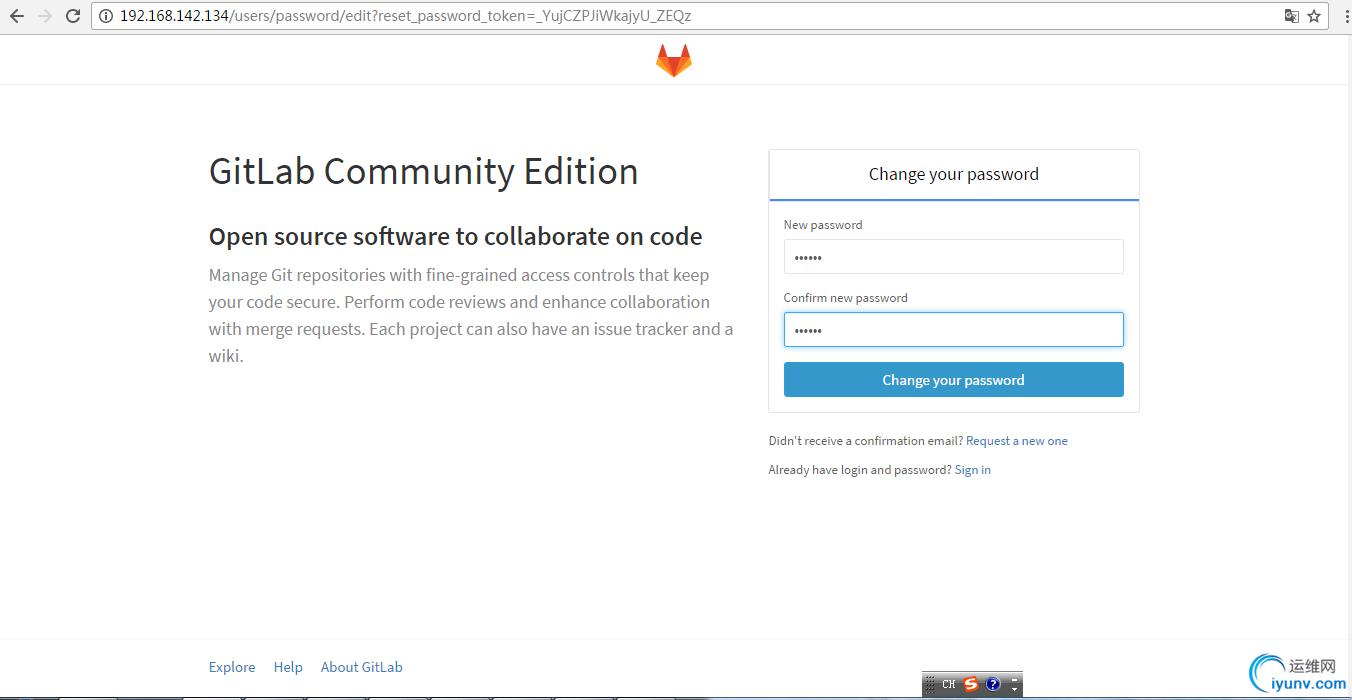Select the Change your password tab header
1352x700 pixels.
point(953,175)
